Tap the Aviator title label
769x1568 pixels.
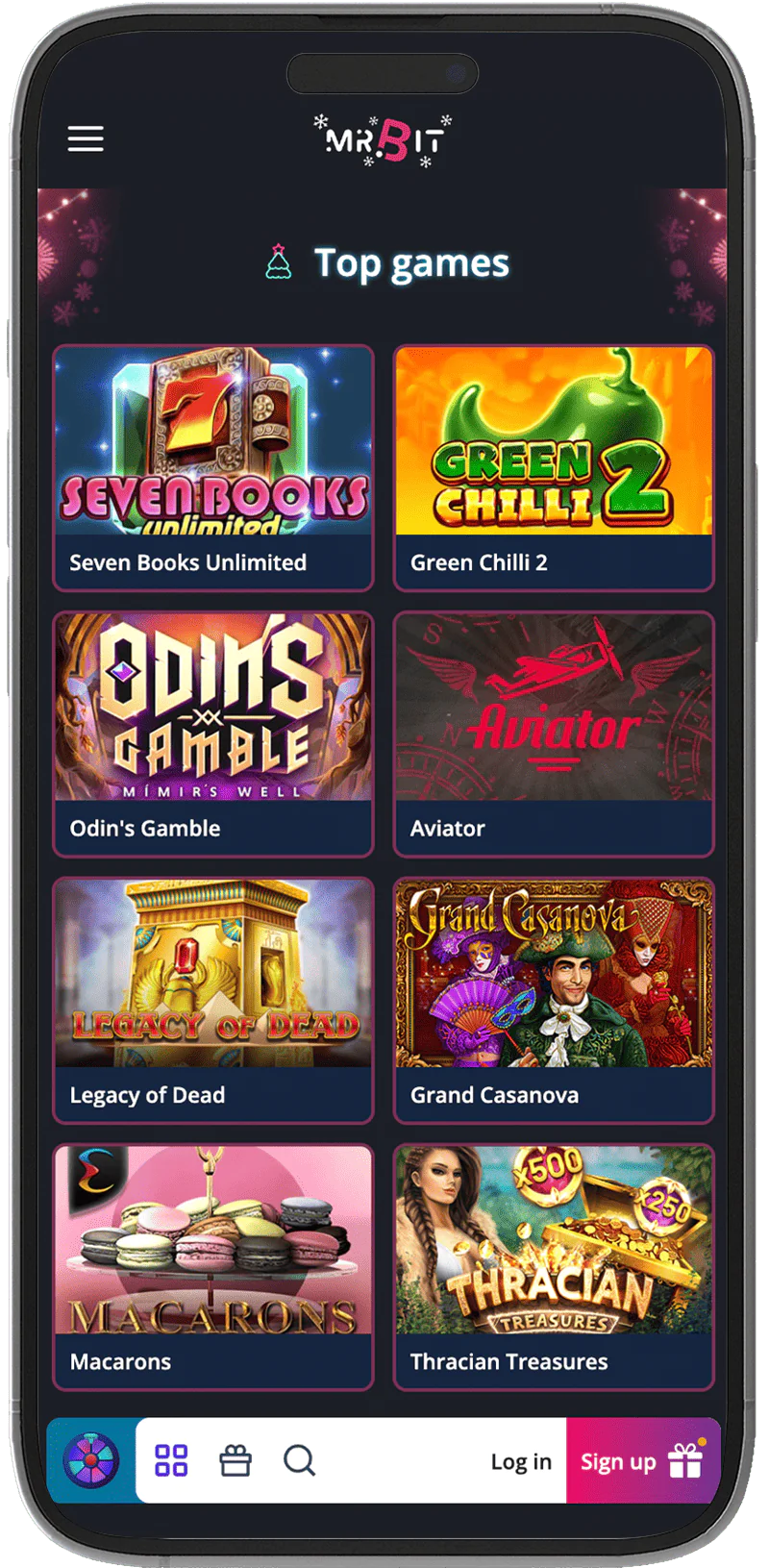click(x=448, y=828)
